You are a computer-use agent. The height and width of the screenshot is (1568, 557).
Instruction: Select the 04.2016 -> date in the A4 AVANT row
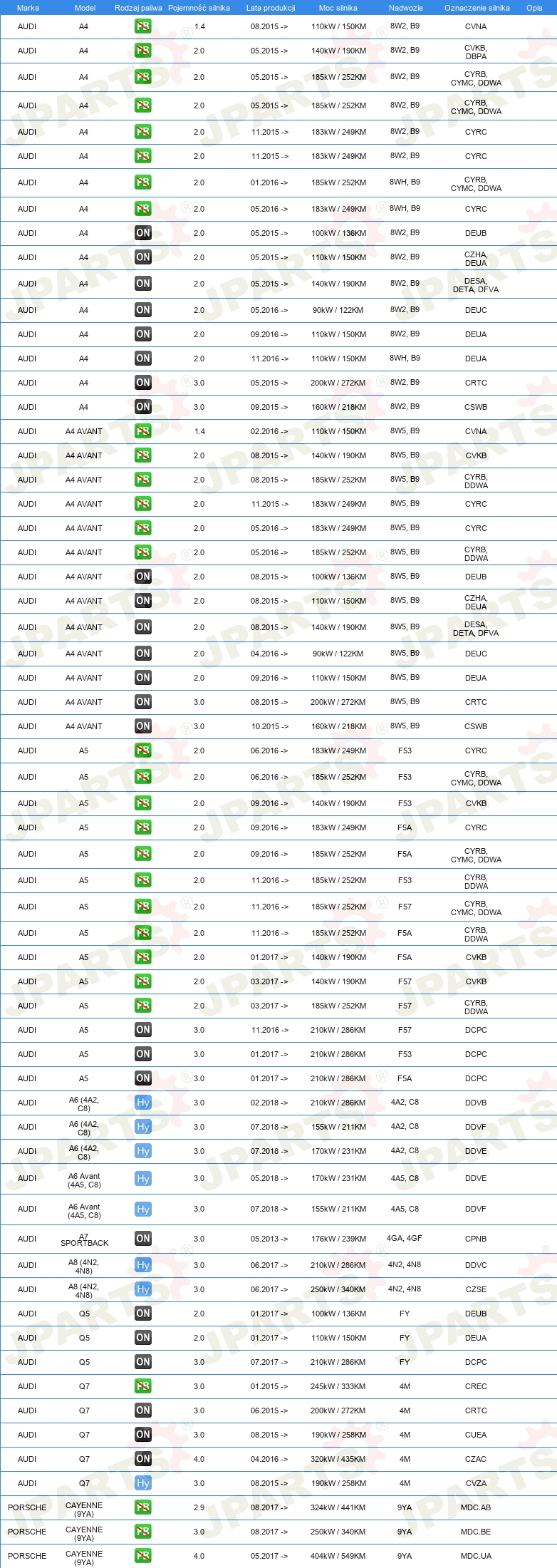click(269, 654)
